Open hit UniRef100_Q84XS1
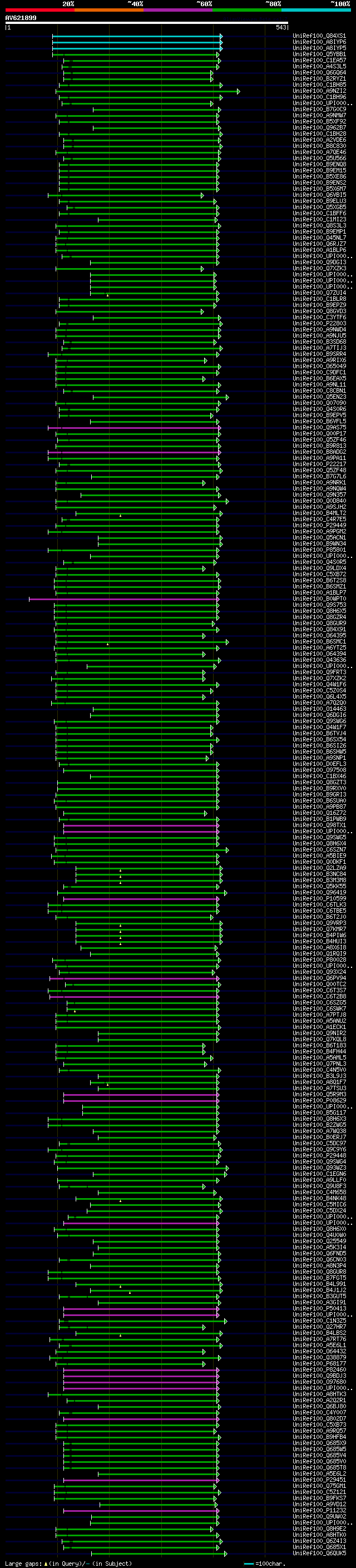Screen dimensions: 356x1568 319,36
